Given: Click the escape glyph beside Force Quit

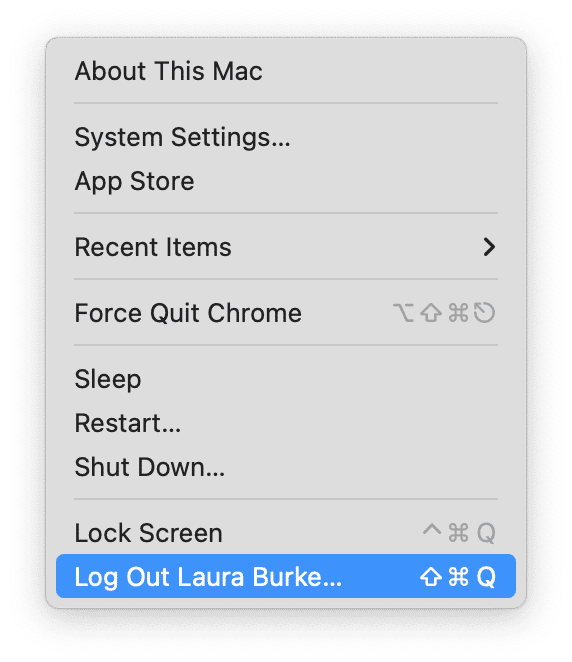Looking at the screenshot, I should click(x=484, y=313).
